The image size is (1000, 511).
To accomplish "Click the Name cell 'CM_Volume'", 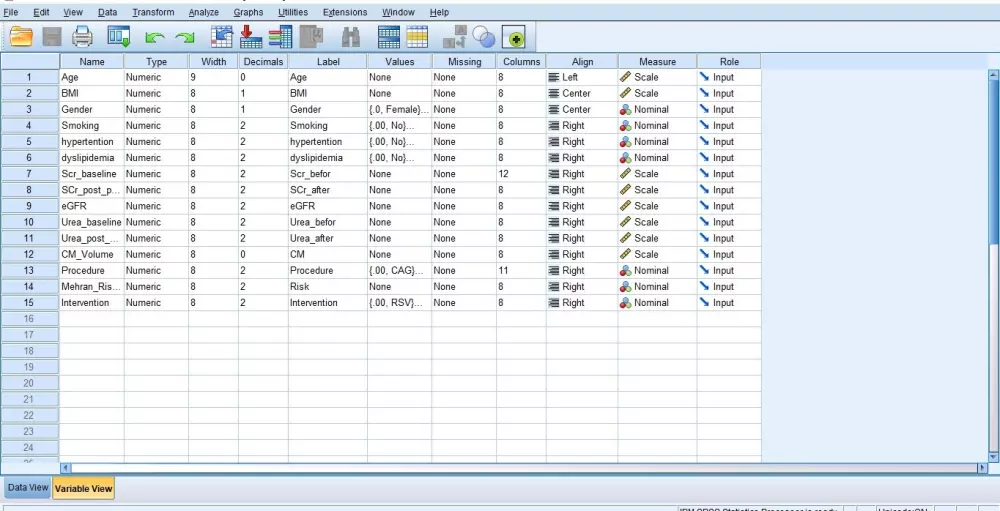I will [x=92, y=255].
